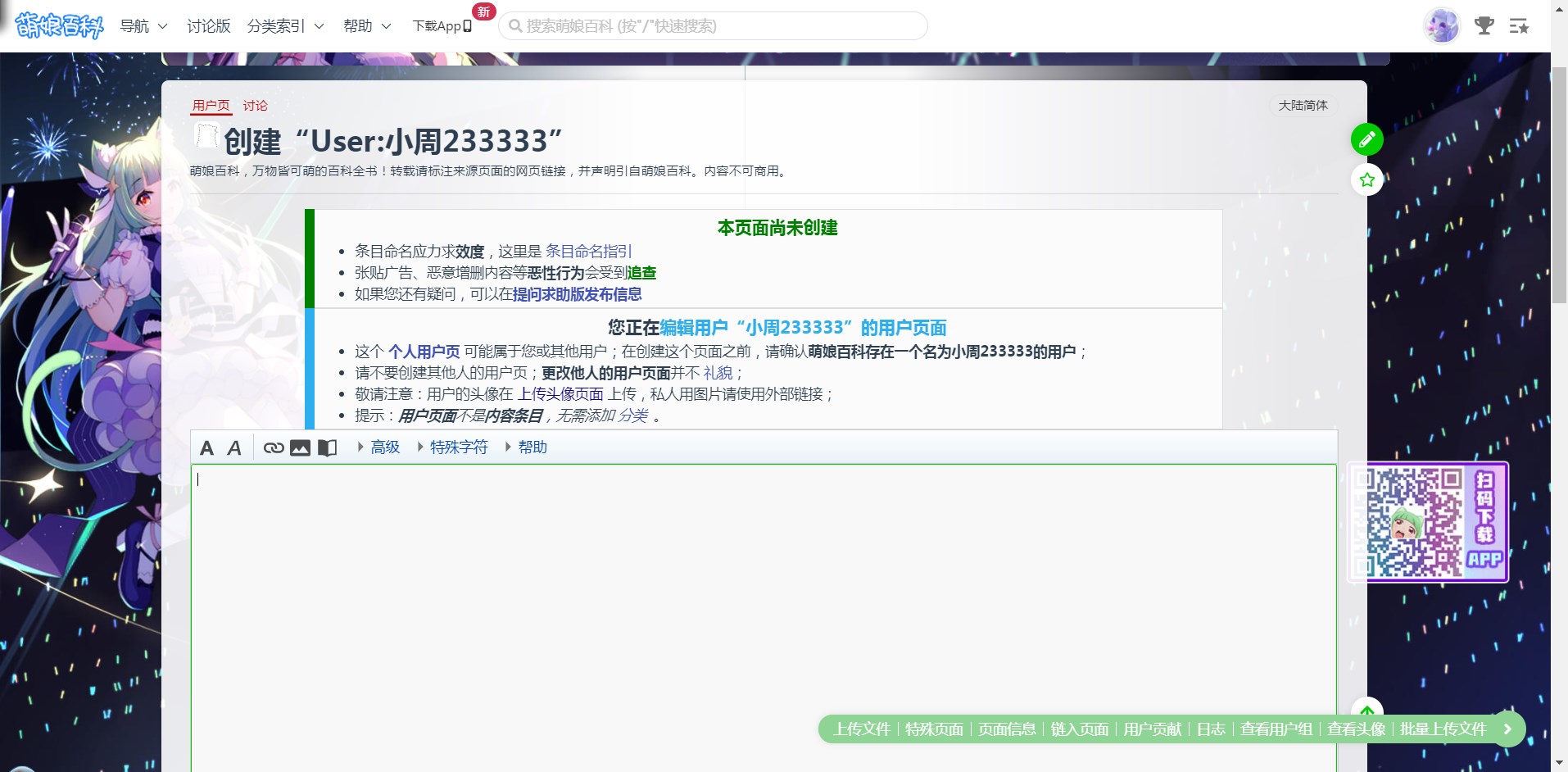Image resolution: width=1568 pixels, height=772 pixels.
Task: Collapse the green toolbox with the arrow
Action: click(x=1507, y=729)
